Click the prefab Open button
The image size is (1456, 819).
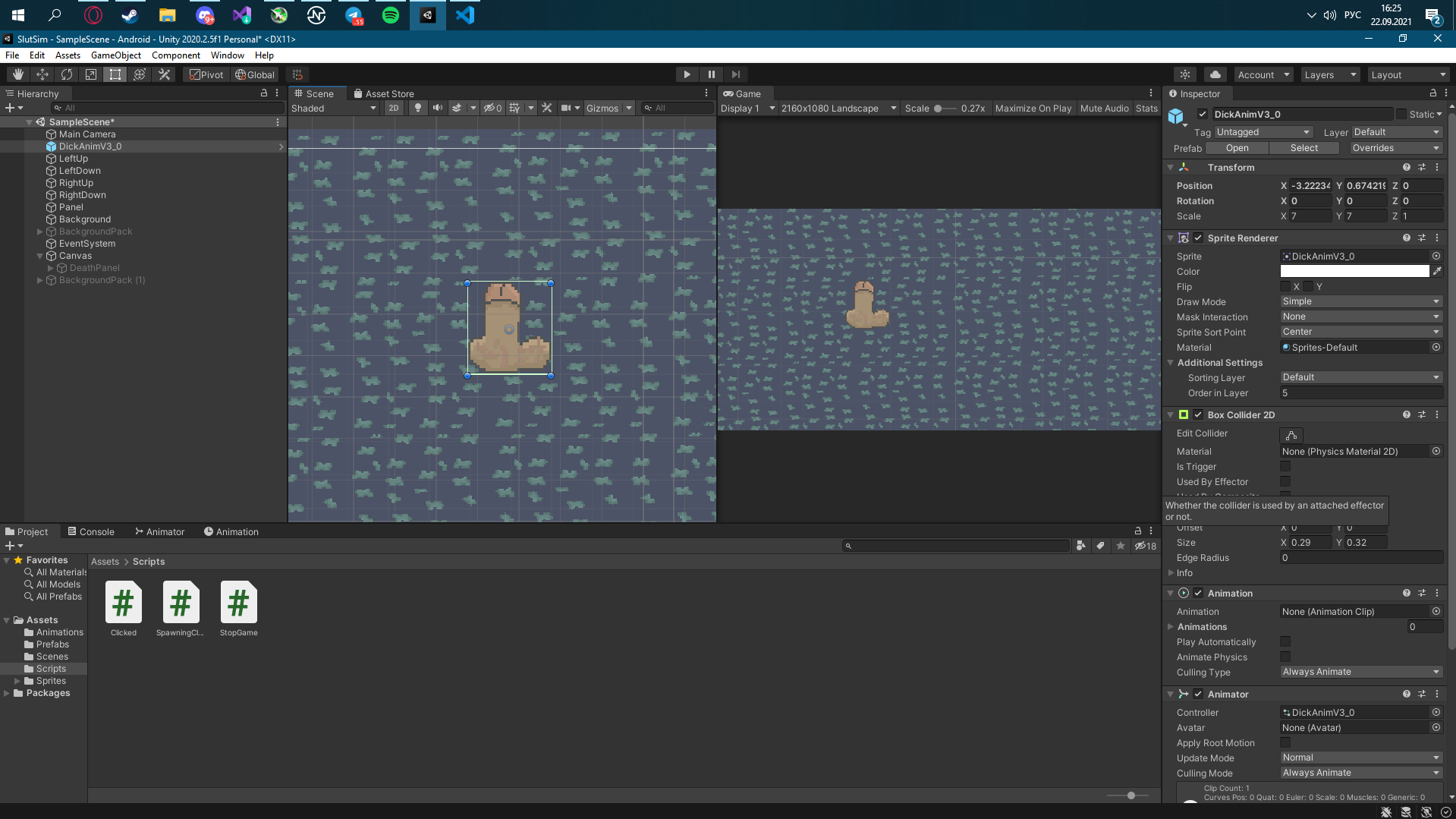[x=1237, y=148]
